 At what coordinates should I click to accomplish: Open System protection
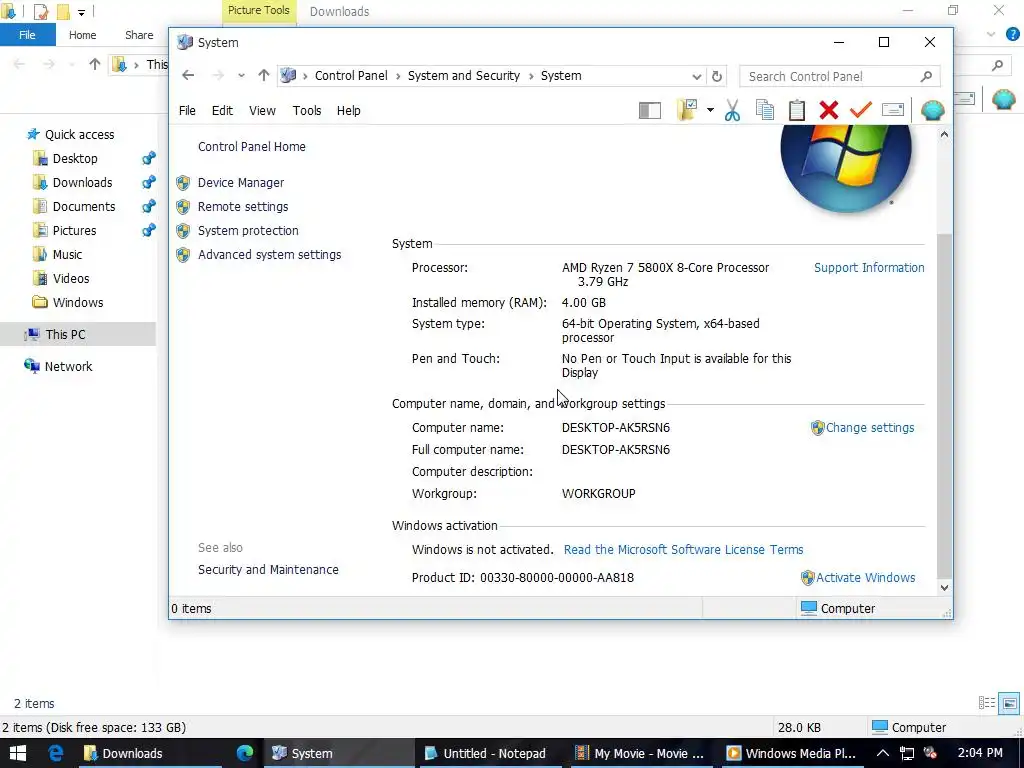pyautogui.click(x=248, y=231)
